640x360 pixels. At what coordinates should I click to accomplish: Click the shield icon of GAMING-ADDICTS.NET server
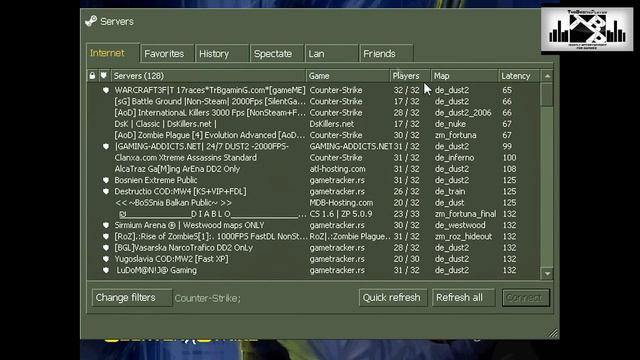click(106, 147)
